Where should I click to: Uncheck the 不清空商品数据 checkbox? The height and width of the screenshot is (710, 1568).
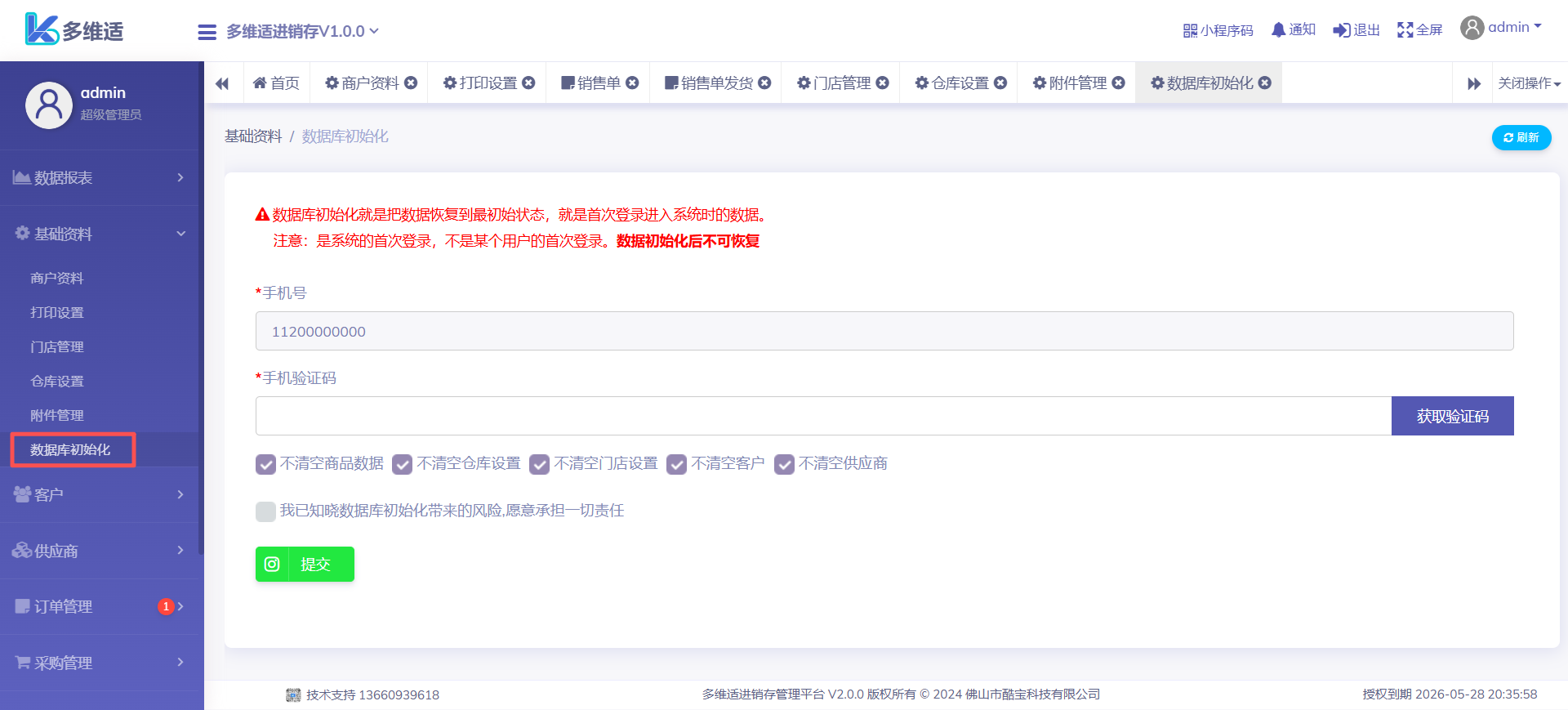[x=265, y=464]
